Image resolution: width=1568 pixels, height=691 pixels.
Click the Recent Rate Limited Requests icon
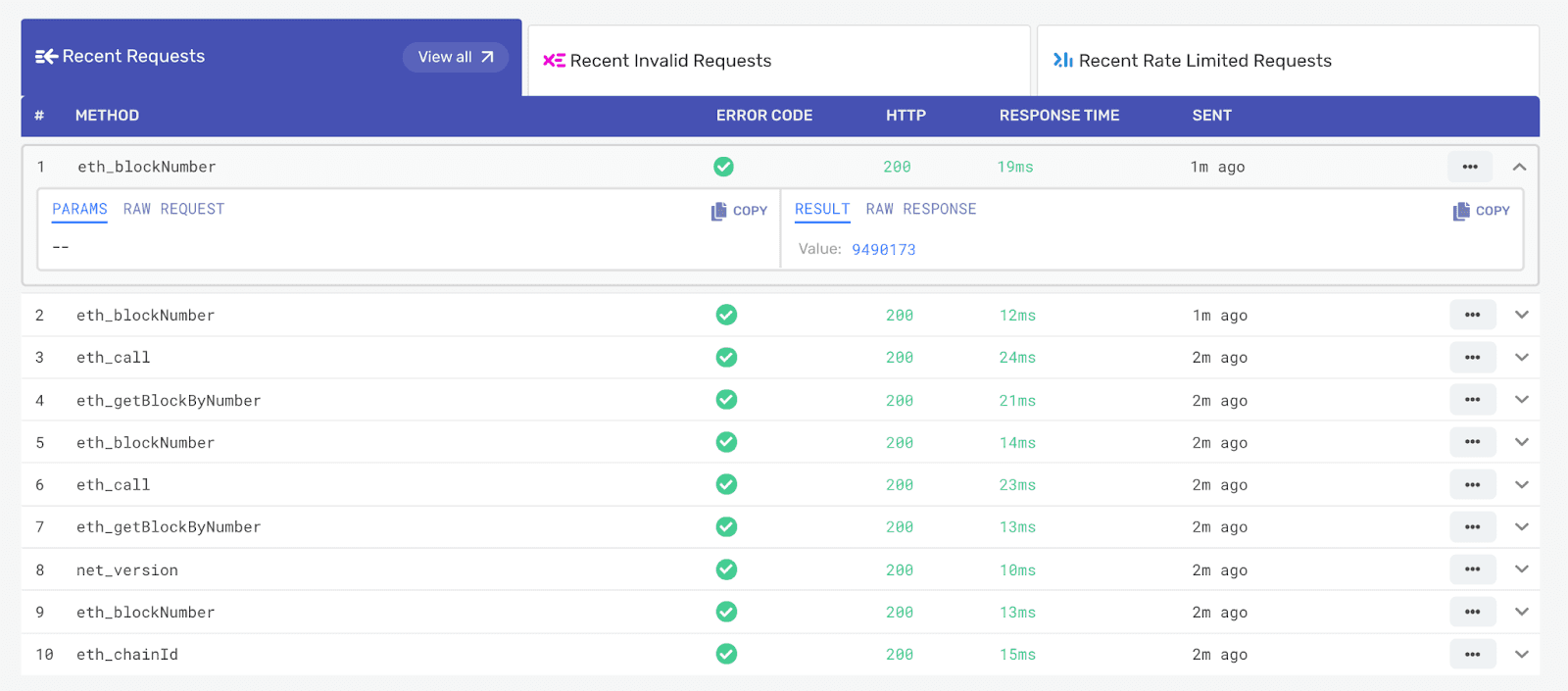click(1062, 61)
